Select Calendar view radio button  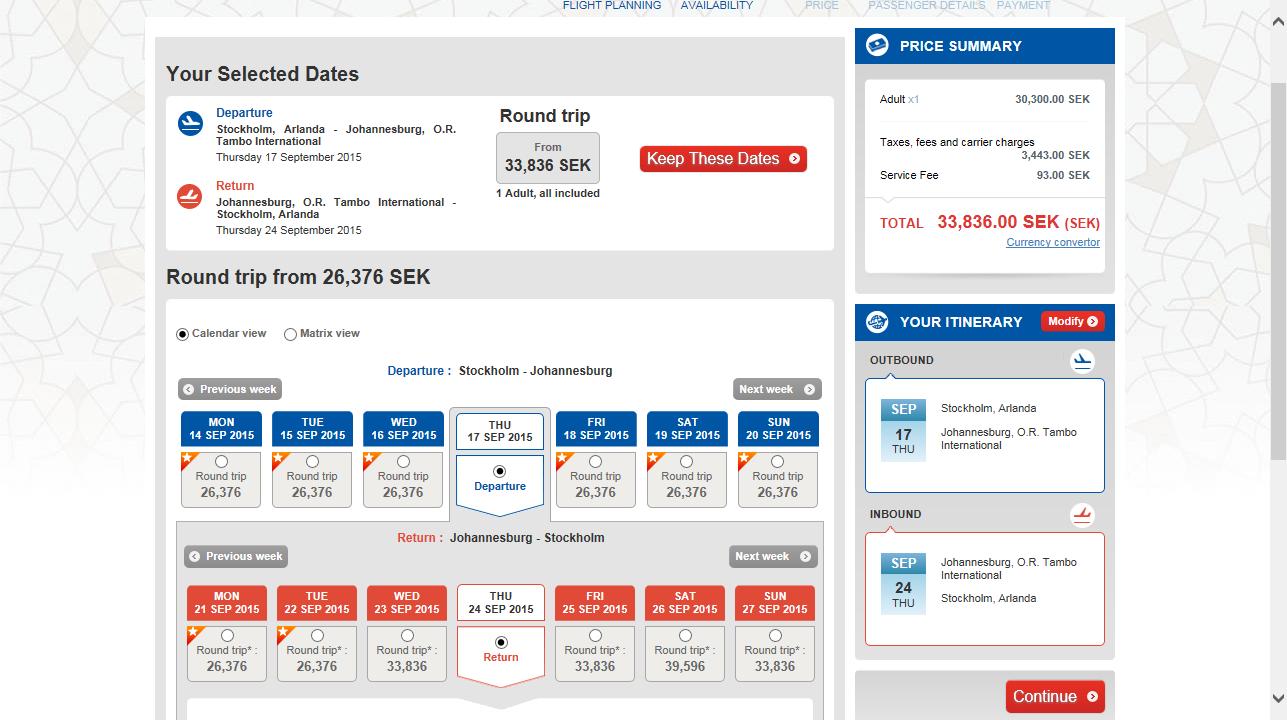pos(183,334)
